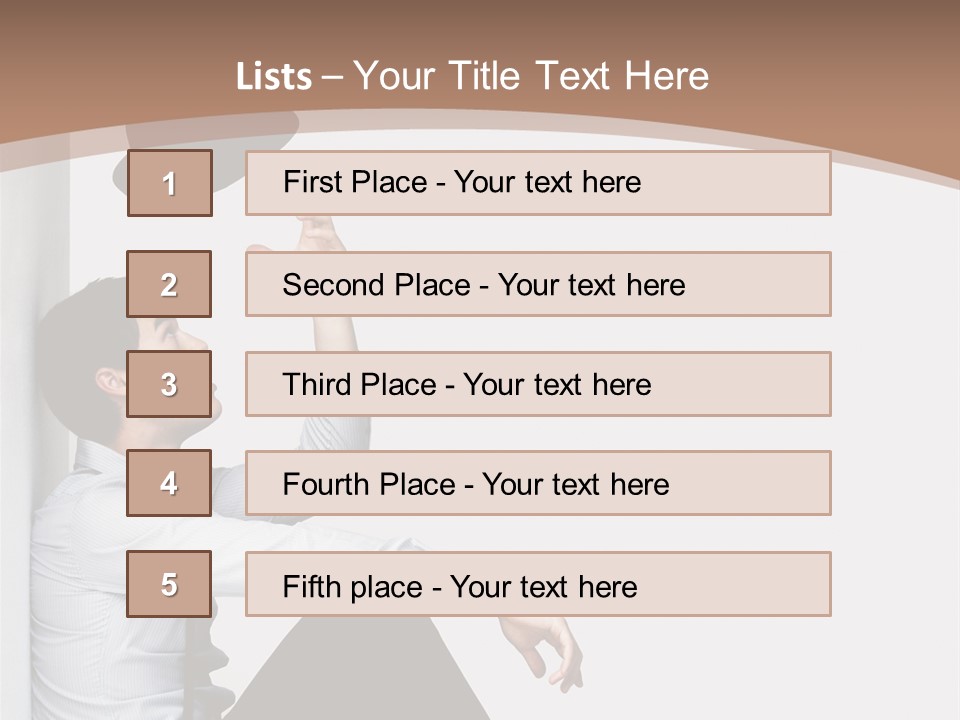Click the number 2 box
Image resolution: width=960 pixels, height=720 pixels.
(x=169, y=284)
